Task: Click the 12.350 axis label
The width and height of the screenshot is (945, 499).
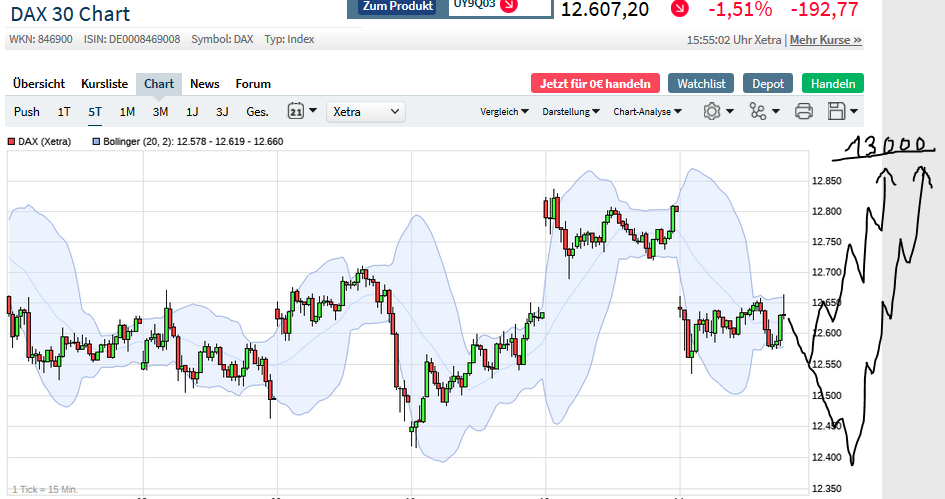Action: 827,488
